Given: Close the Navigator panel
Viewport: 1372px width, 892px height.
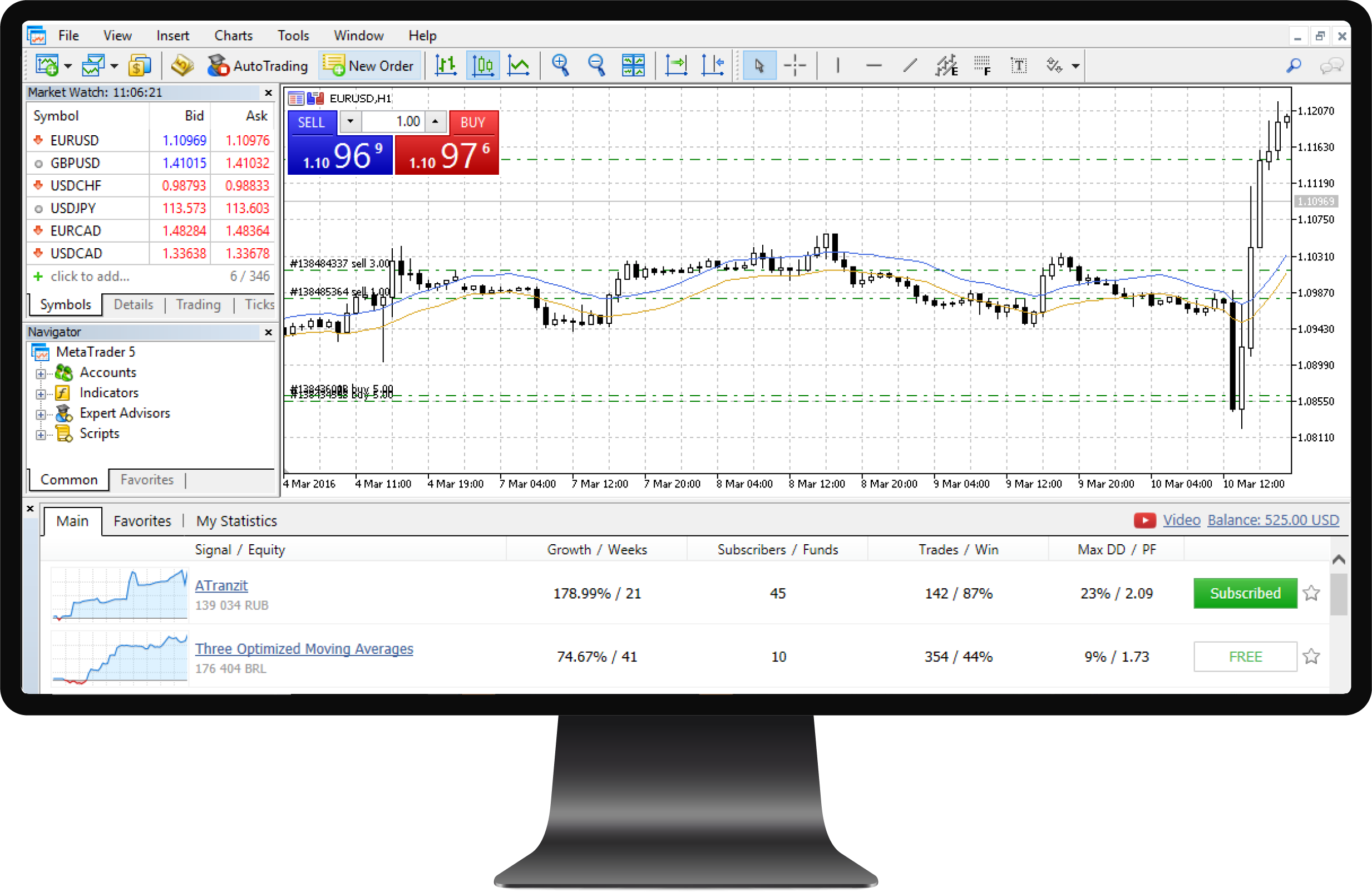Looking at the screenshot, I should click(269, 333).
